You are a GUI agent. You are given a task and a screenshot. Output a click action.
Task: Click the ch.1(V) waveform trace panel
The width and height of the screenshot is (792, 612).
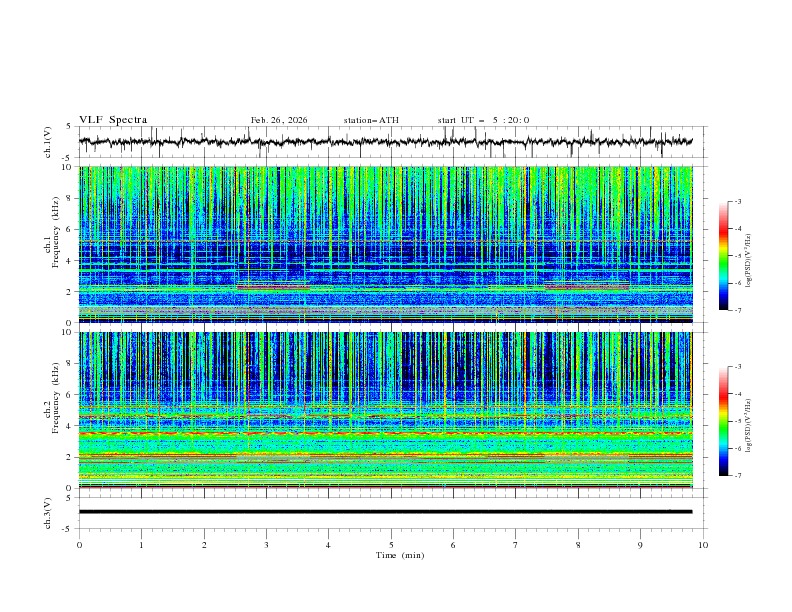390,142
